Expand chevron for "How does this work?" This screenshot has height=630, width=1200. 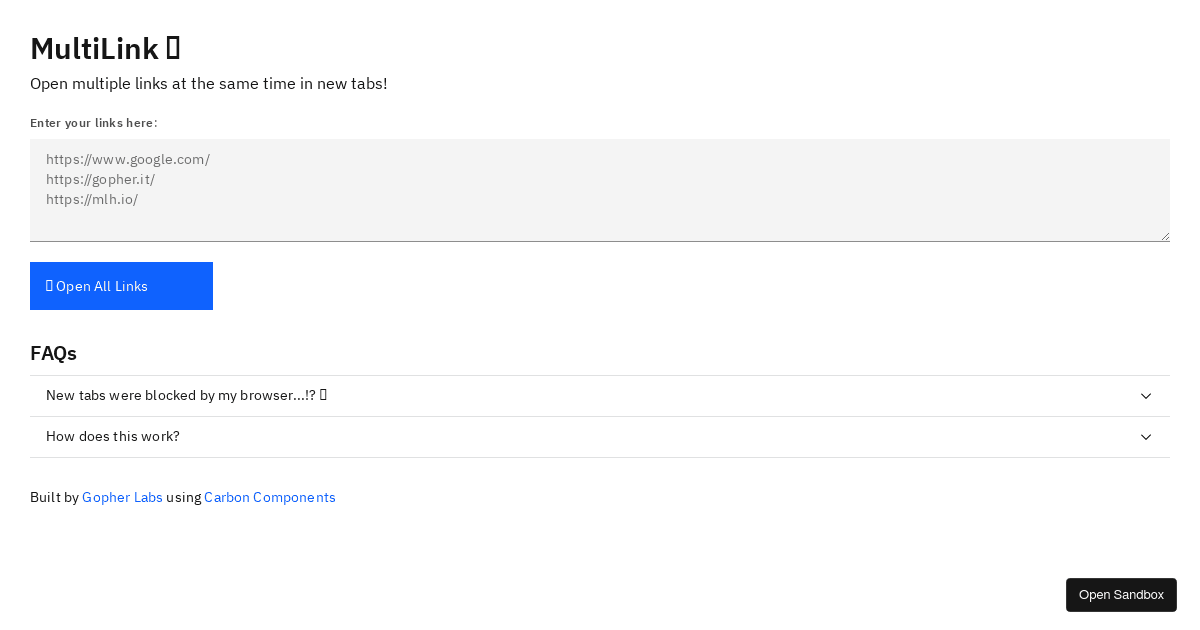coord(1146,437)
